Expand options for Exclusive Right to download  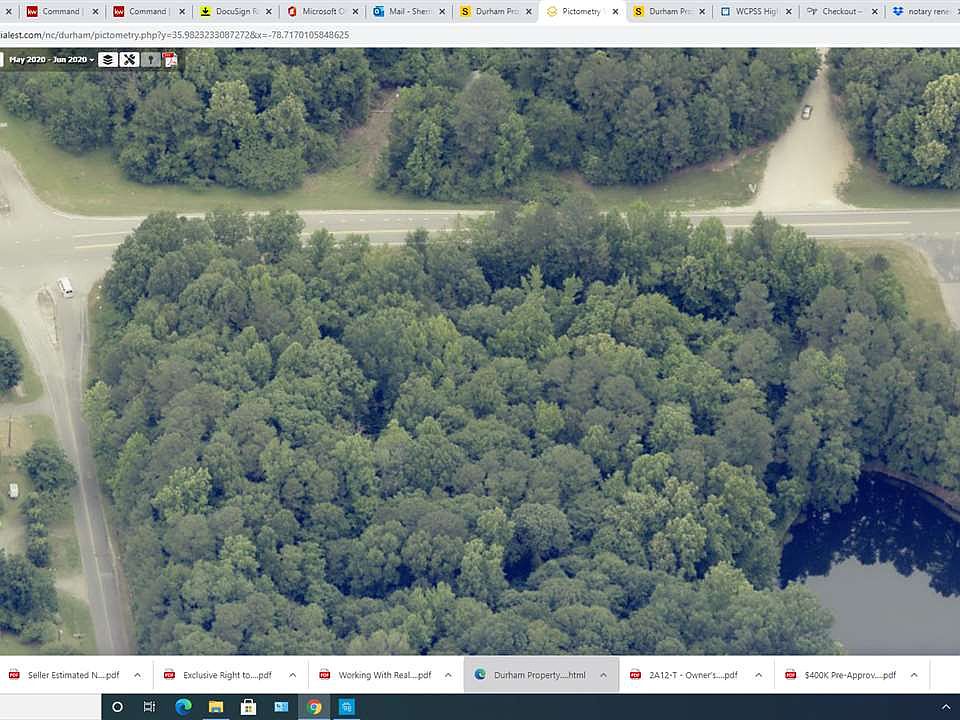point(293,675)
